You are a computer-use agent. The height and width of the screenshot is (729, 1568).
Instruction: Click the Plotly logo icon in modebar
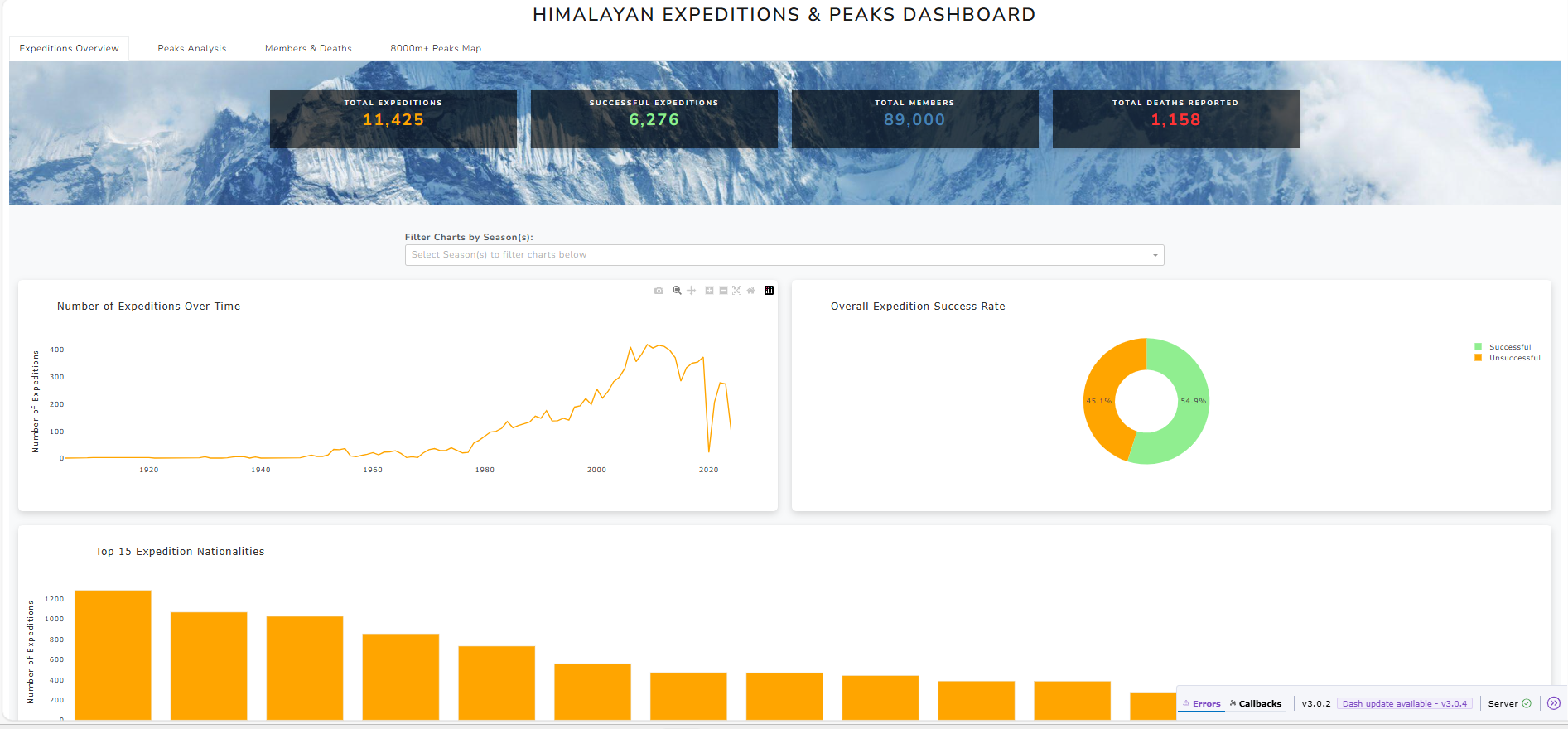click(x=769, y=291)
